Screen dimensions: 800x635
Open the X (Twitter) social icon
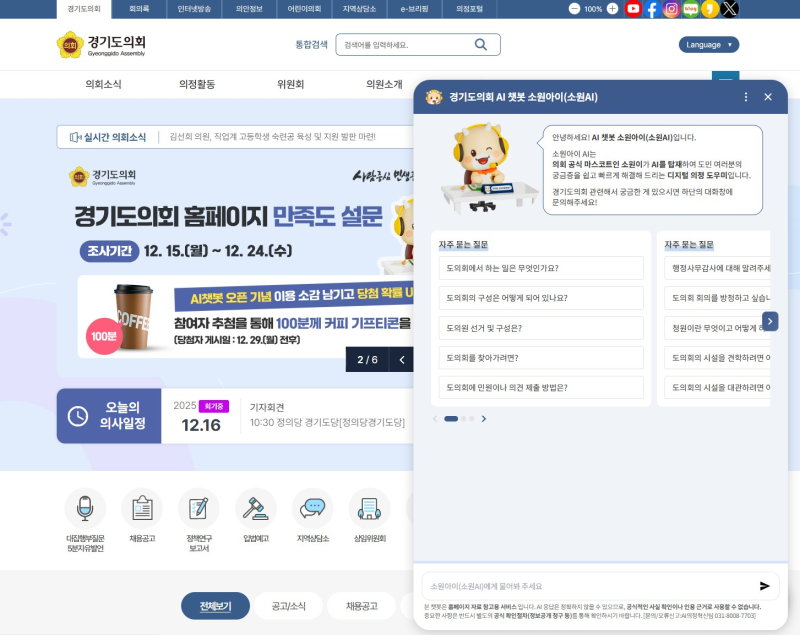point(730,9)
